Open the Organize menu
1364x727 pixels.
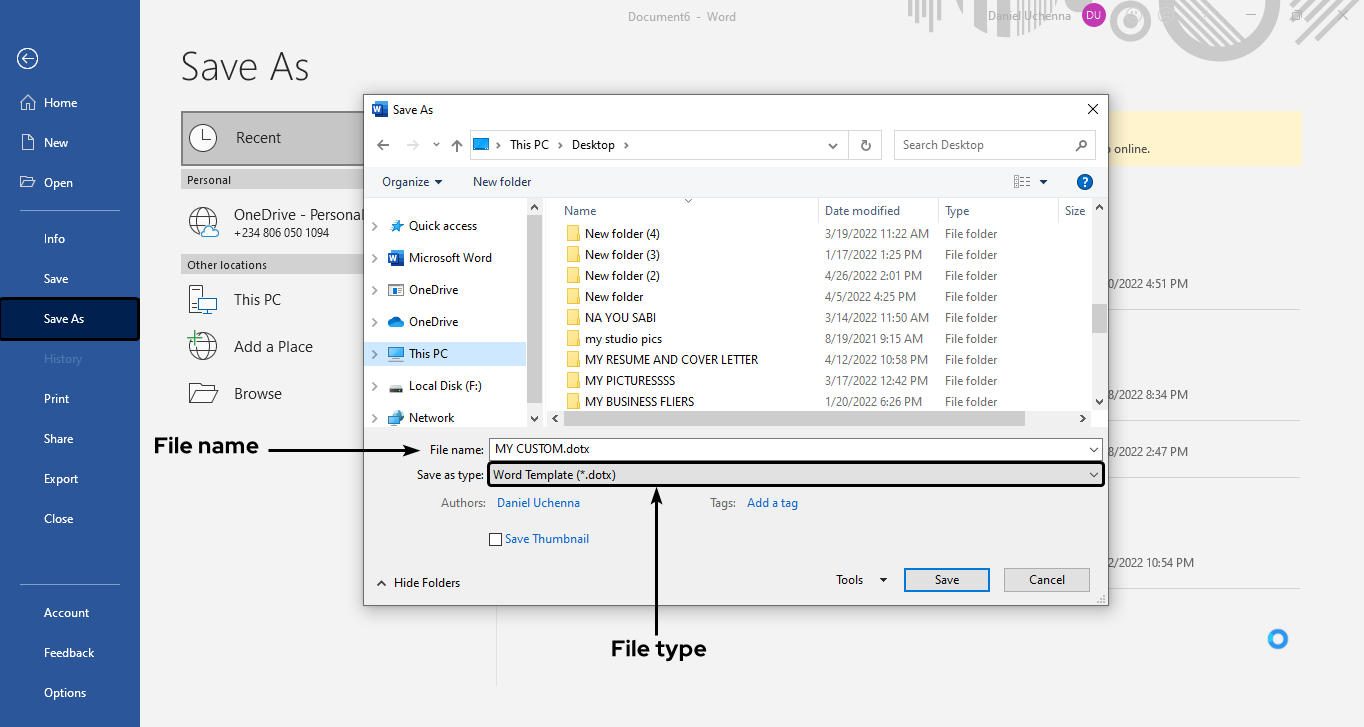click(411, 181)
